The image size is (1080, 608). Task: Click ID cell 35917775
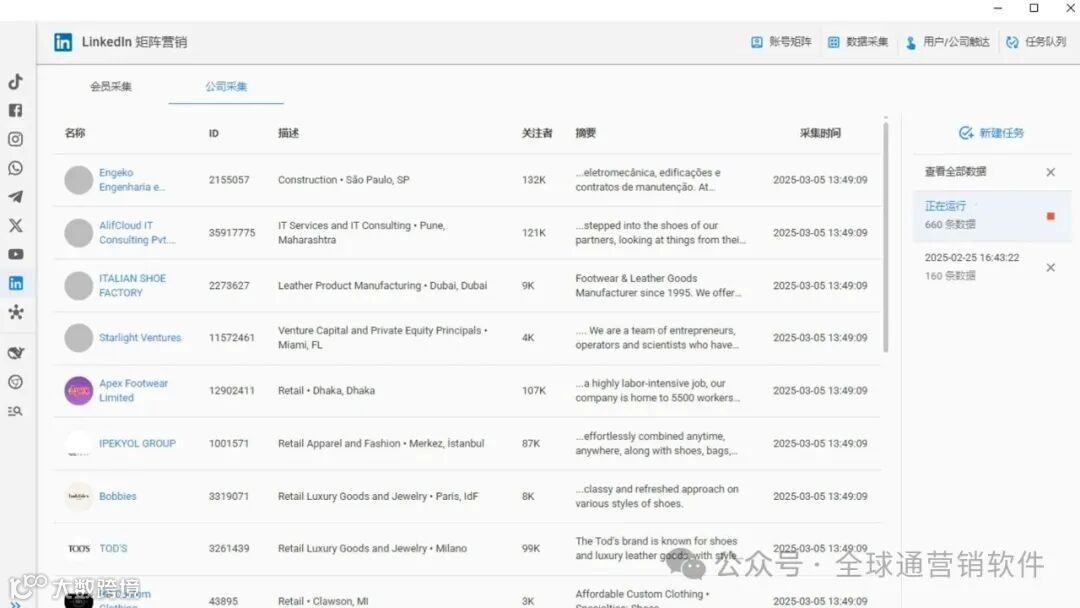click(231, 233)
